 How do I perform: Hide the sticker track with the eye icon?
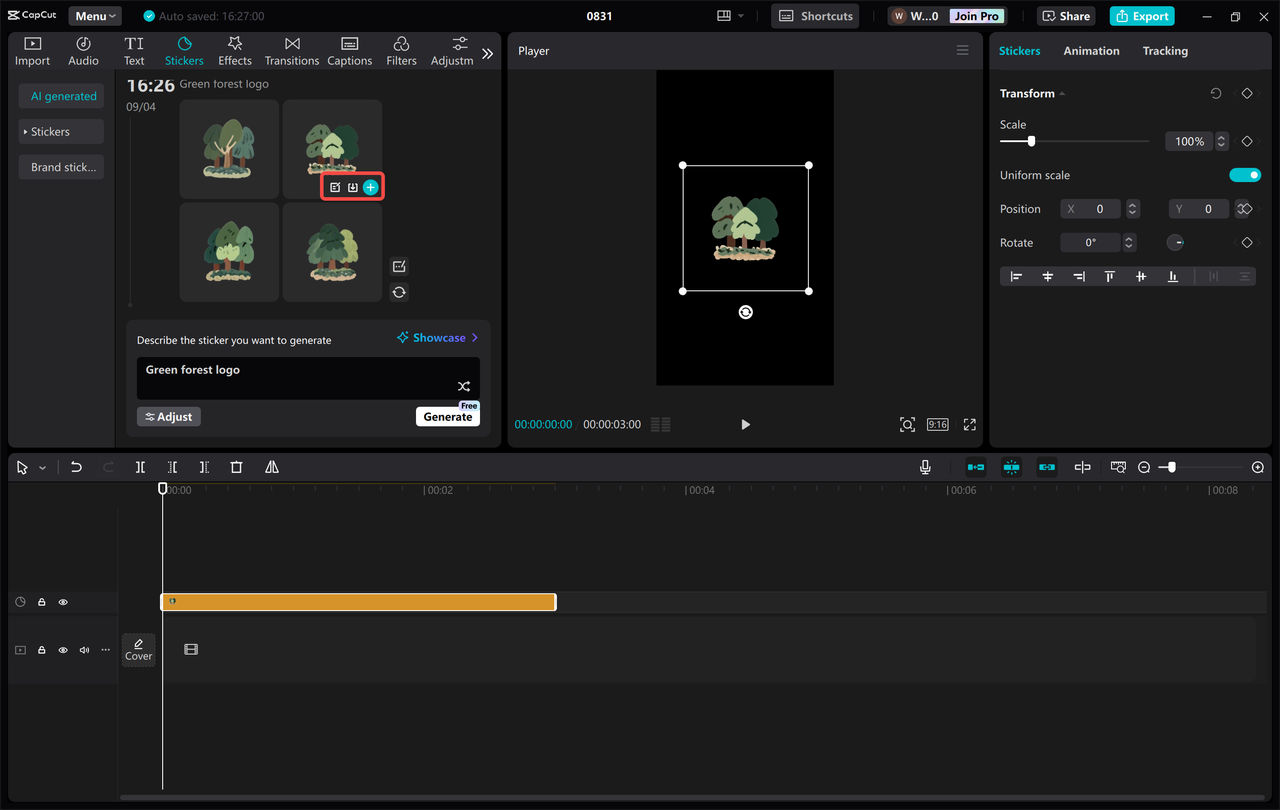click(x=63, y=601)
